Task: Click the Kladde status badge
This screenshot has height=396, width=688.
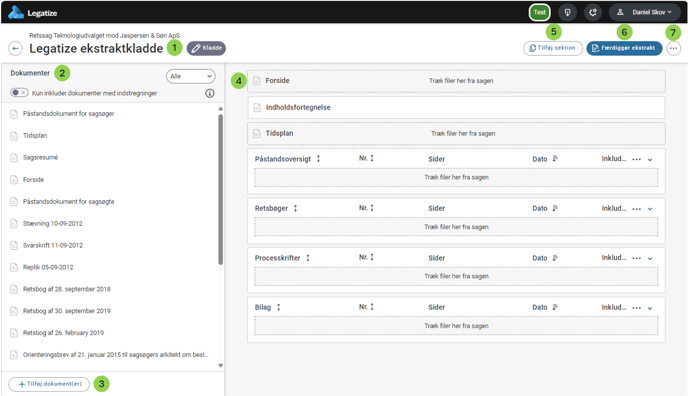Action: (x=206, y=48)
